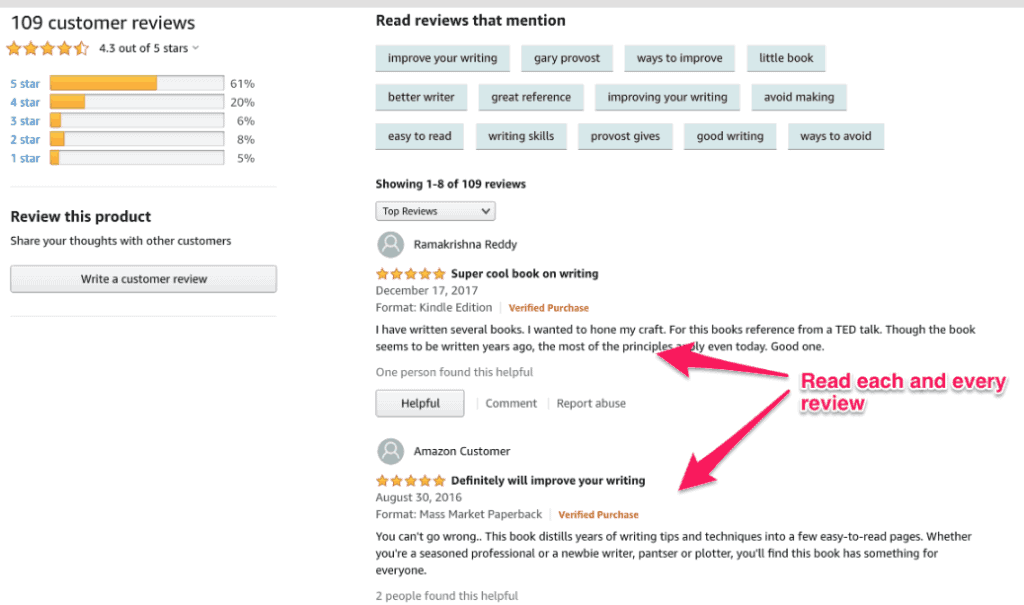
Task: Select the "gary provost" mention tag
Action: (567, 58)
